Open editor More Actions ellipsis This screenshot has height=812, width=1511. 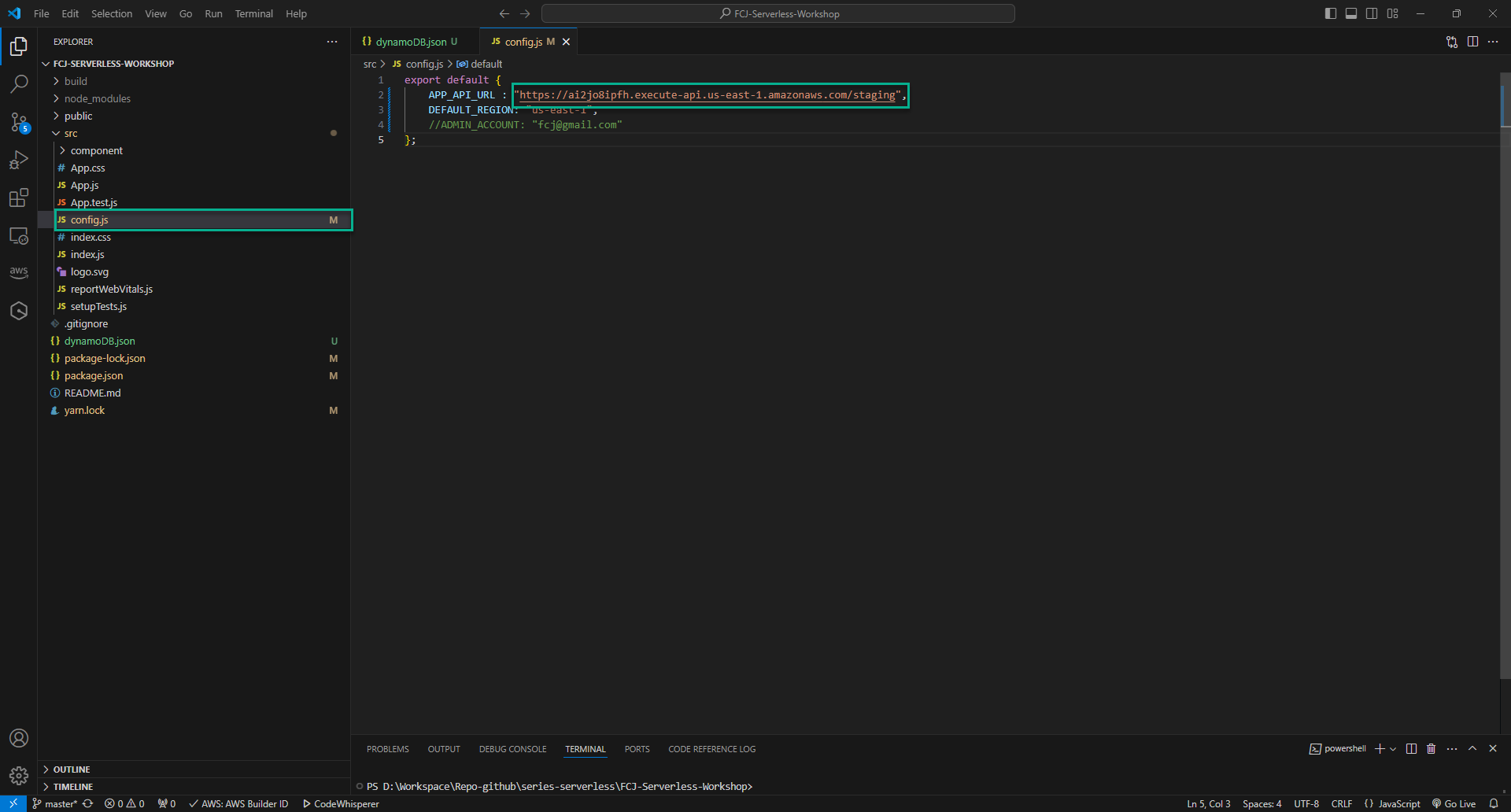tap(1493, 42)
